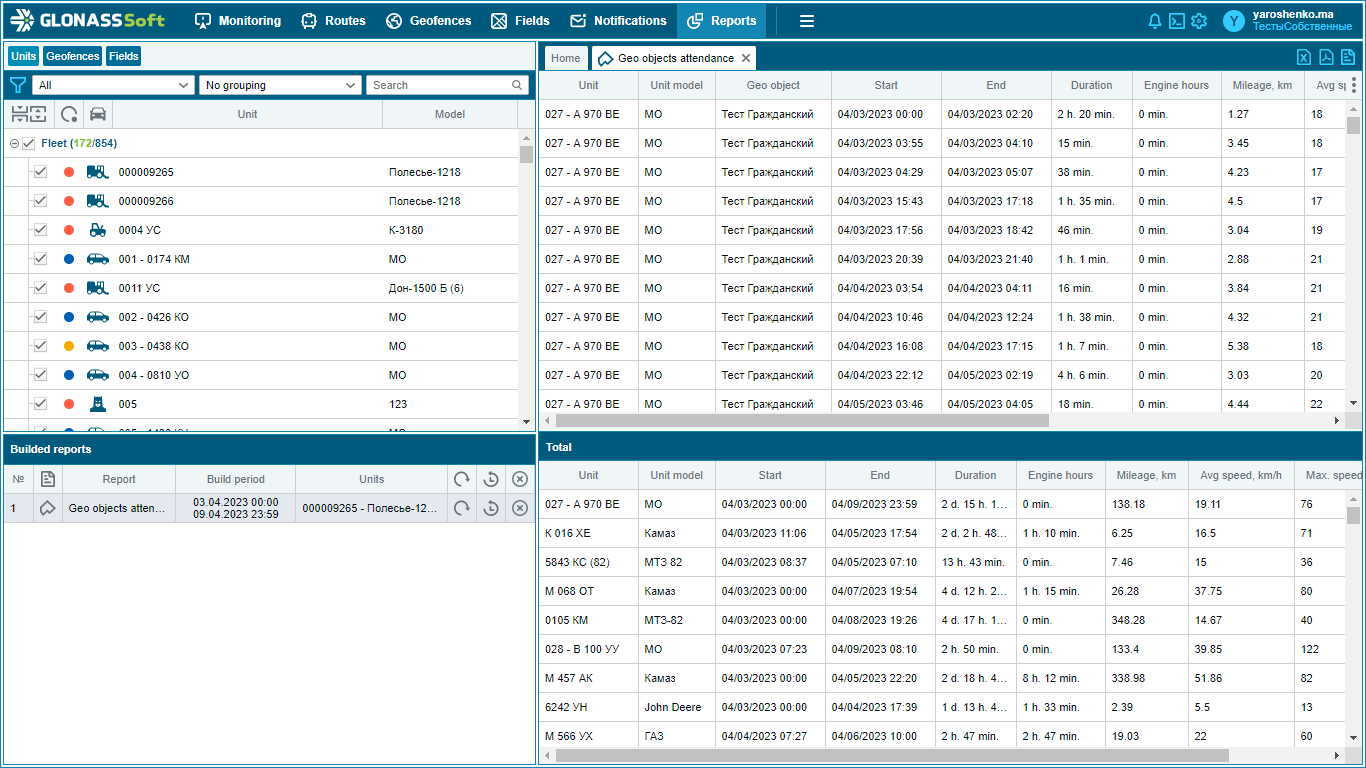Sort by the Model column header
This screenshot has height=768, width=1366.
coord(450,114)
